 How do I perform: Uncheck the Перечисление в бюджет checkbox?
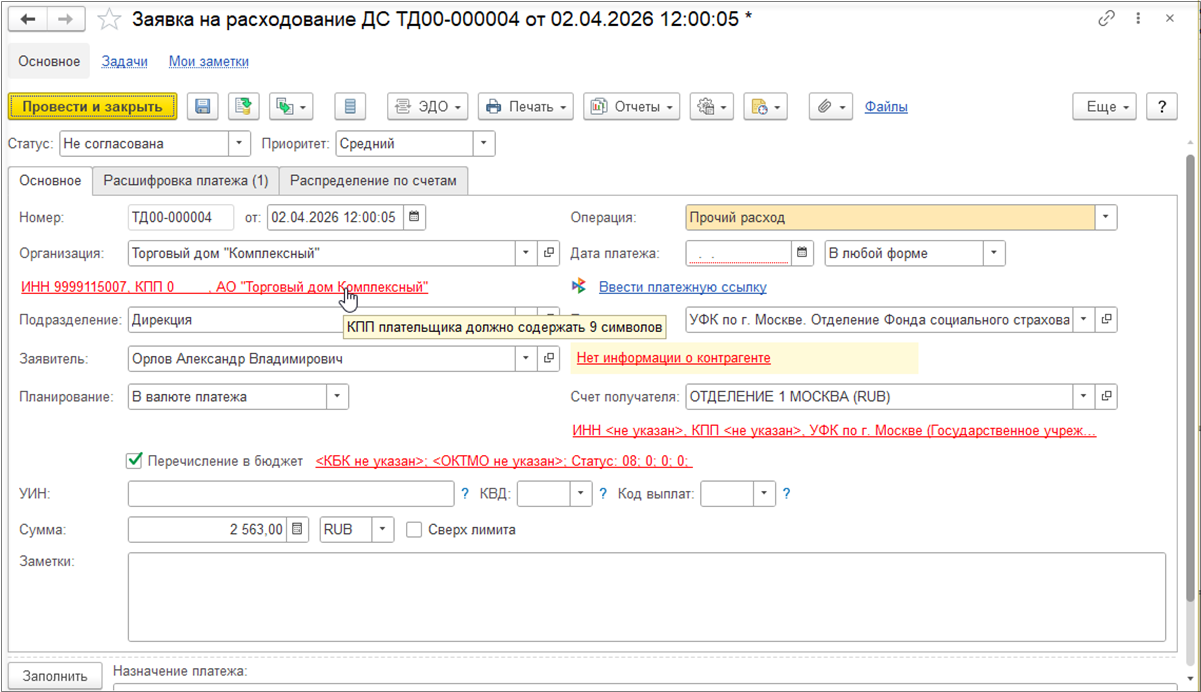134,461
